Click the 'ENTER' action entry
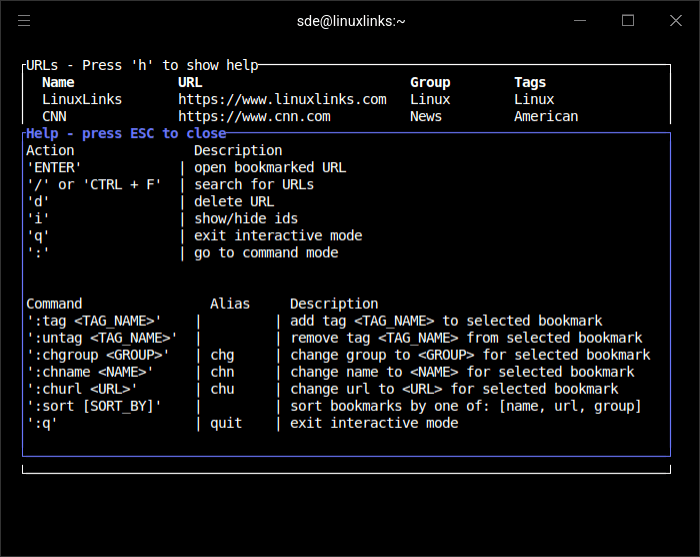This screenshot has height=557, width=700. [x=54, y=167]
